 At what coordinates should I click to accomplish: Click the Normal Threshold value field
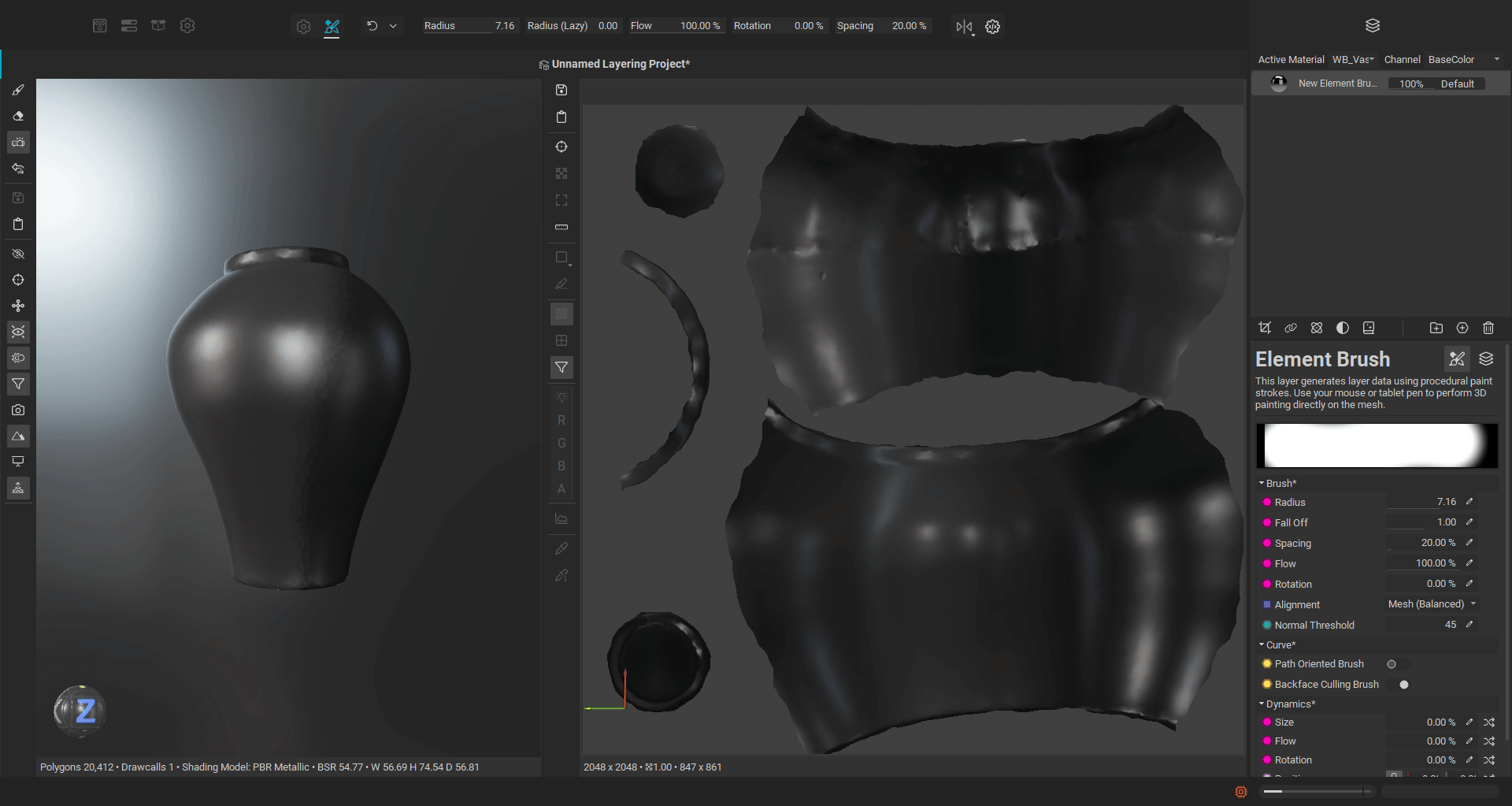pyautogui.click(x=1422, y=625)
